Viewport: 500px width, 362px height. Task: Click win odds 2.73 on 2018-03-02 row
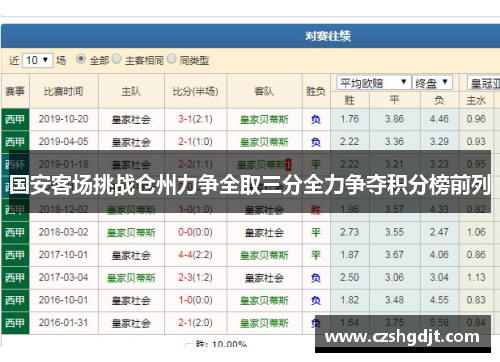[x=350, y=232]
